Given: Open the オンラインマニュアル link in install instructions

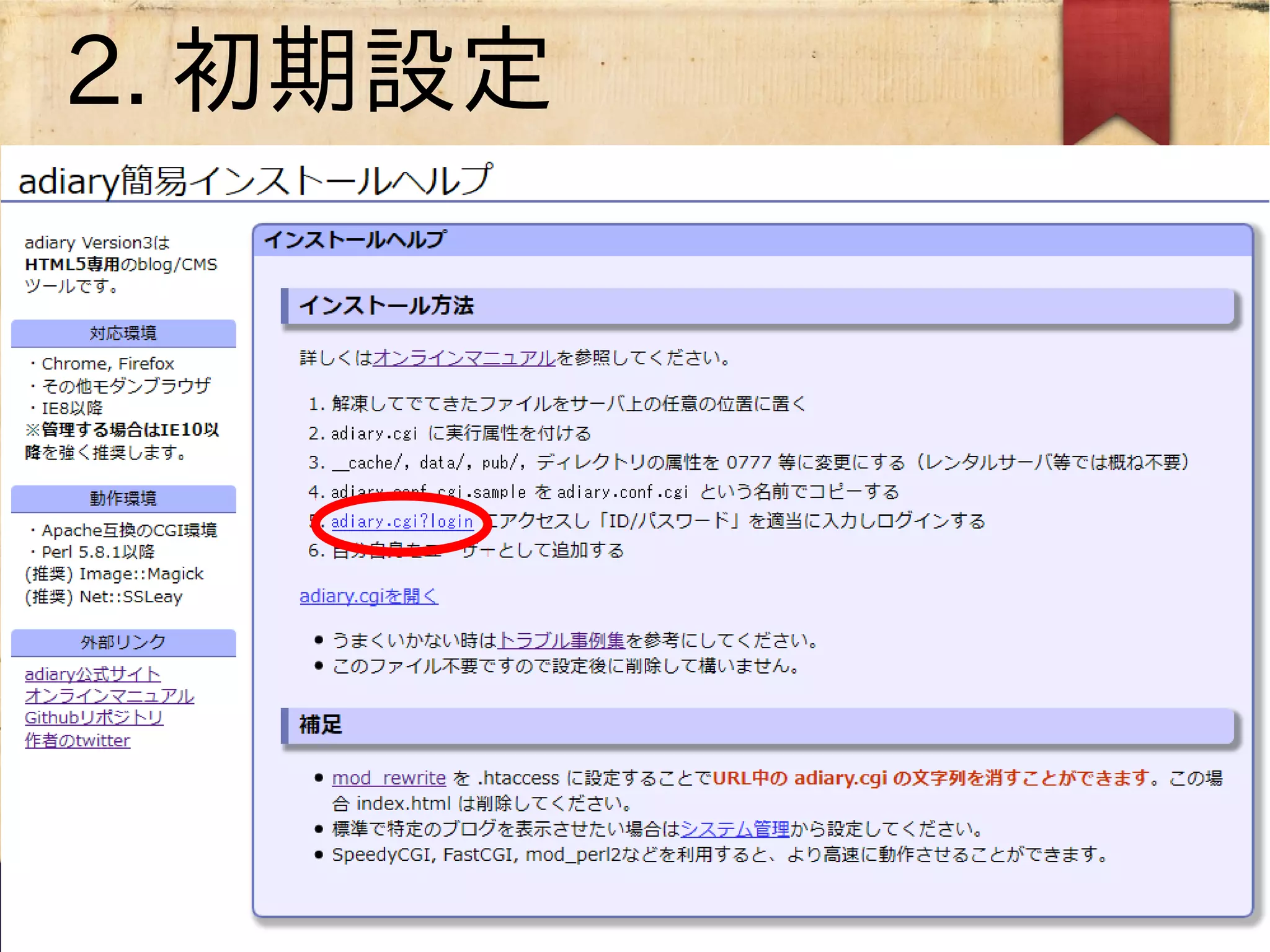Looking at the screenshot, I should click(x=464, y=358).
